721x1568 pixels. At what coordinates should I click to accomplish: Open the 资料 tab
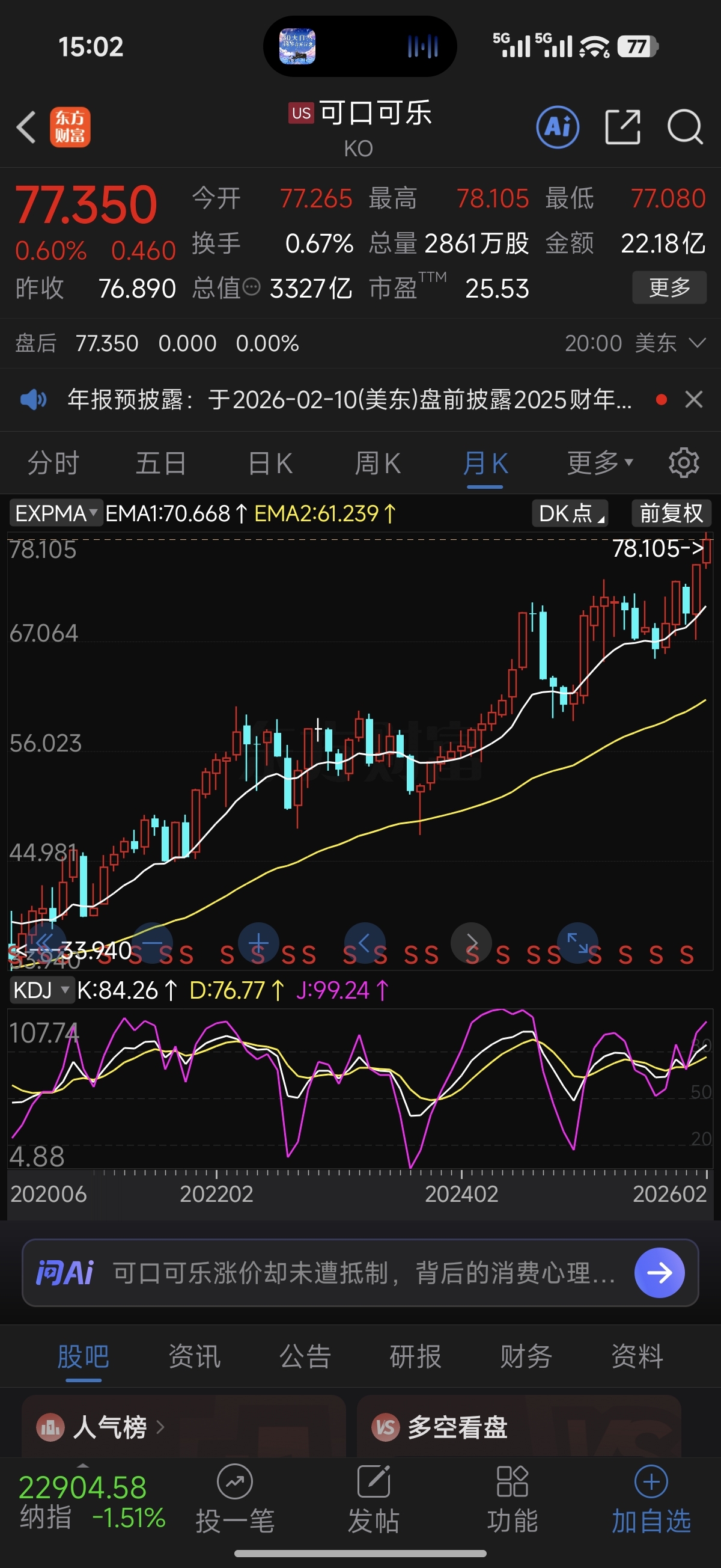[637, 1356]
